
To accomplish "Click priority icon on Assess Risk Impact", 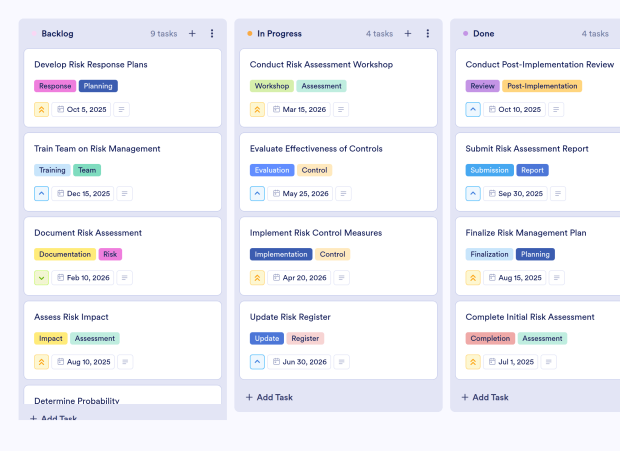I will click(x=42, y=362).
